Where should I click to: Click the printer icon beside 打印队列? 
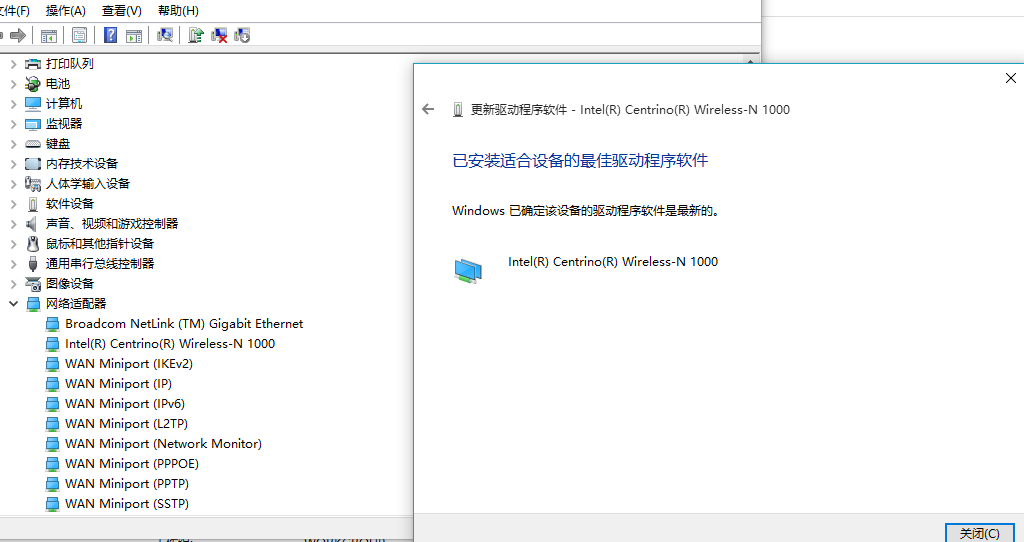point(33,64)
